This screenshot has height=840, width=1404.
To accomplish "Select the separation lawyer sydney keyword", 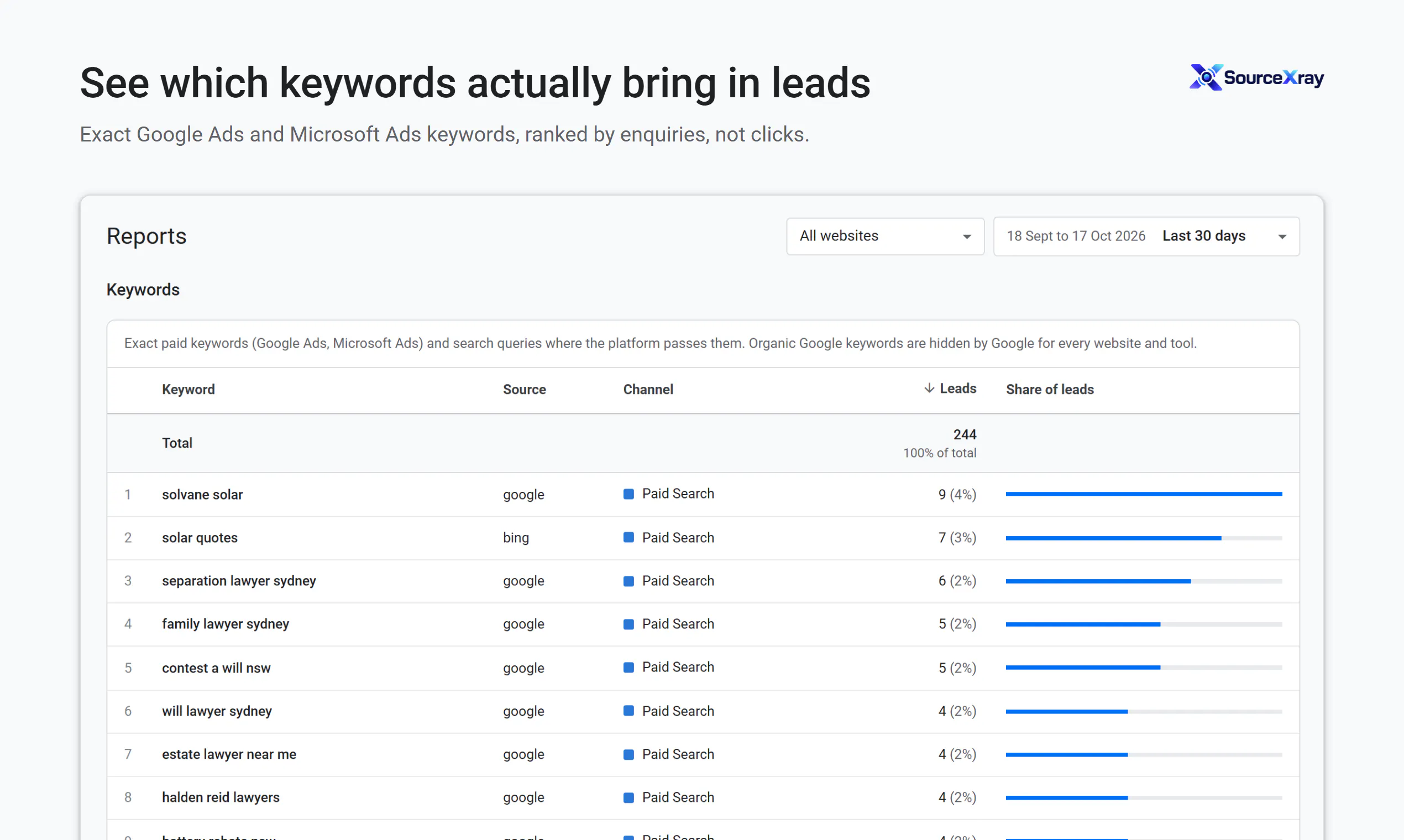I will point(239,581).
